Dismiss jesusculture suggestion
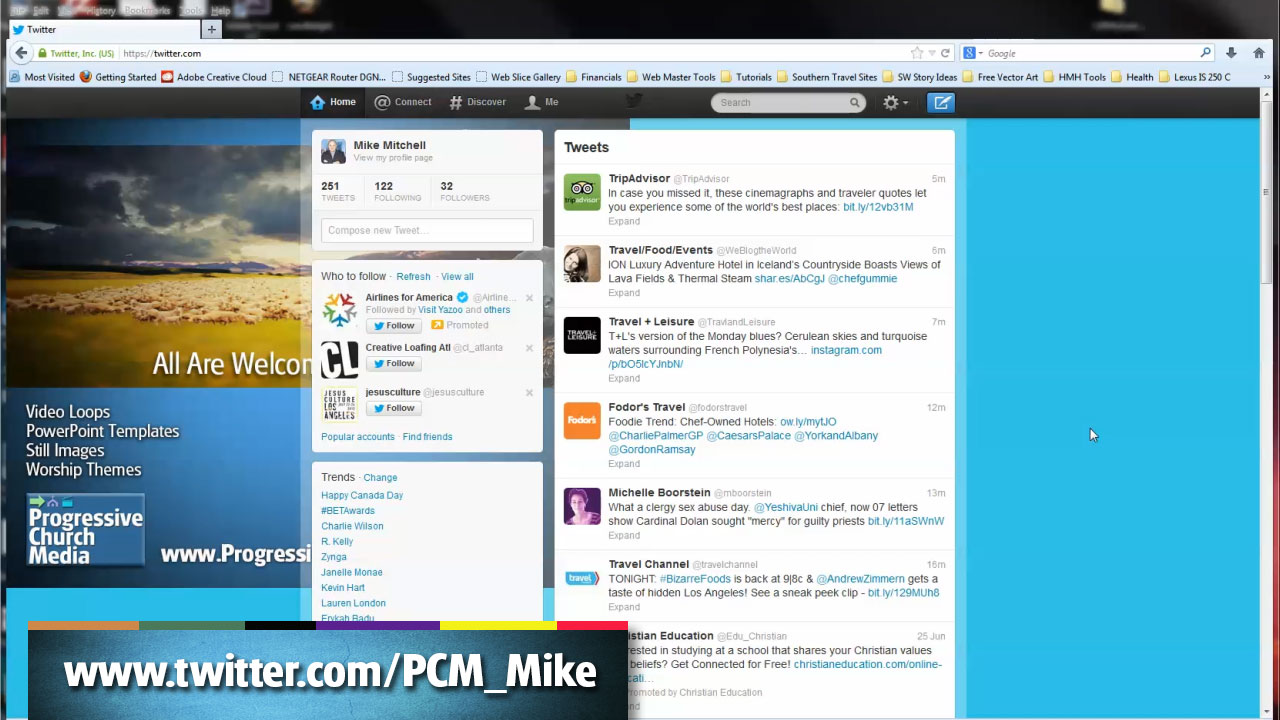1280x720 pixels. pyautogui.click(x=529, y=393)
